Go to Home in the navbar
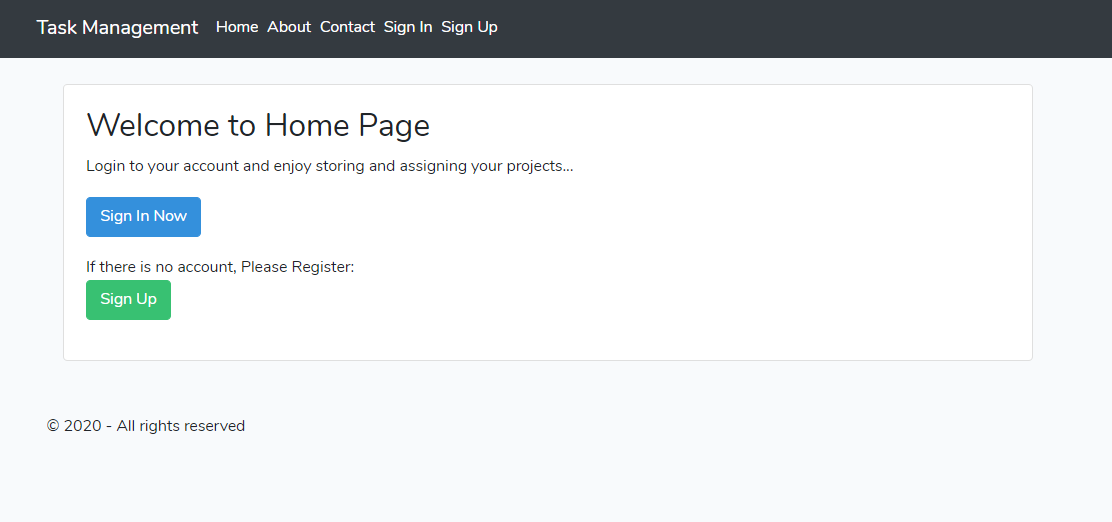The image size is (1112, 522). coord(237,27)
